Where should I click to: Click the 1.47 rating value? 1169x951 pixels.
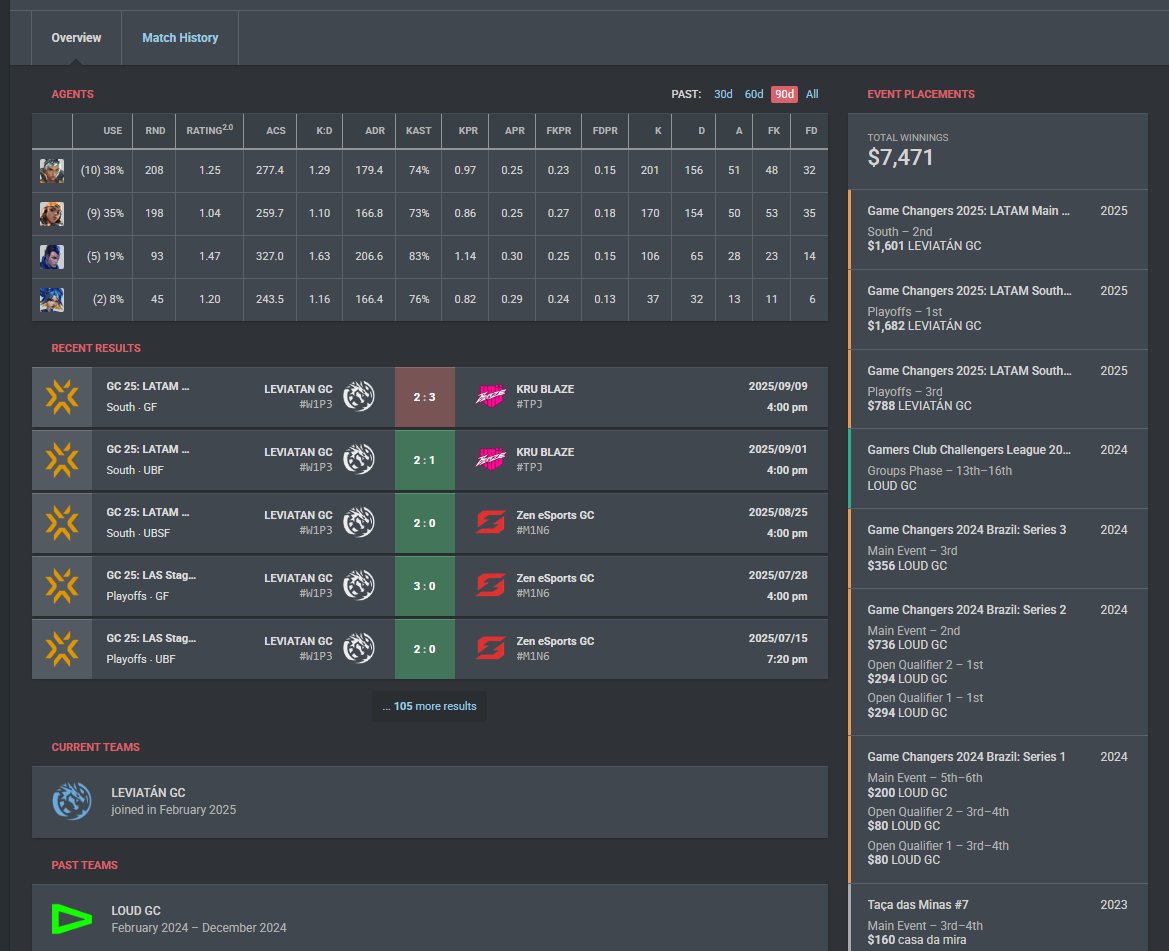[209, 256]
